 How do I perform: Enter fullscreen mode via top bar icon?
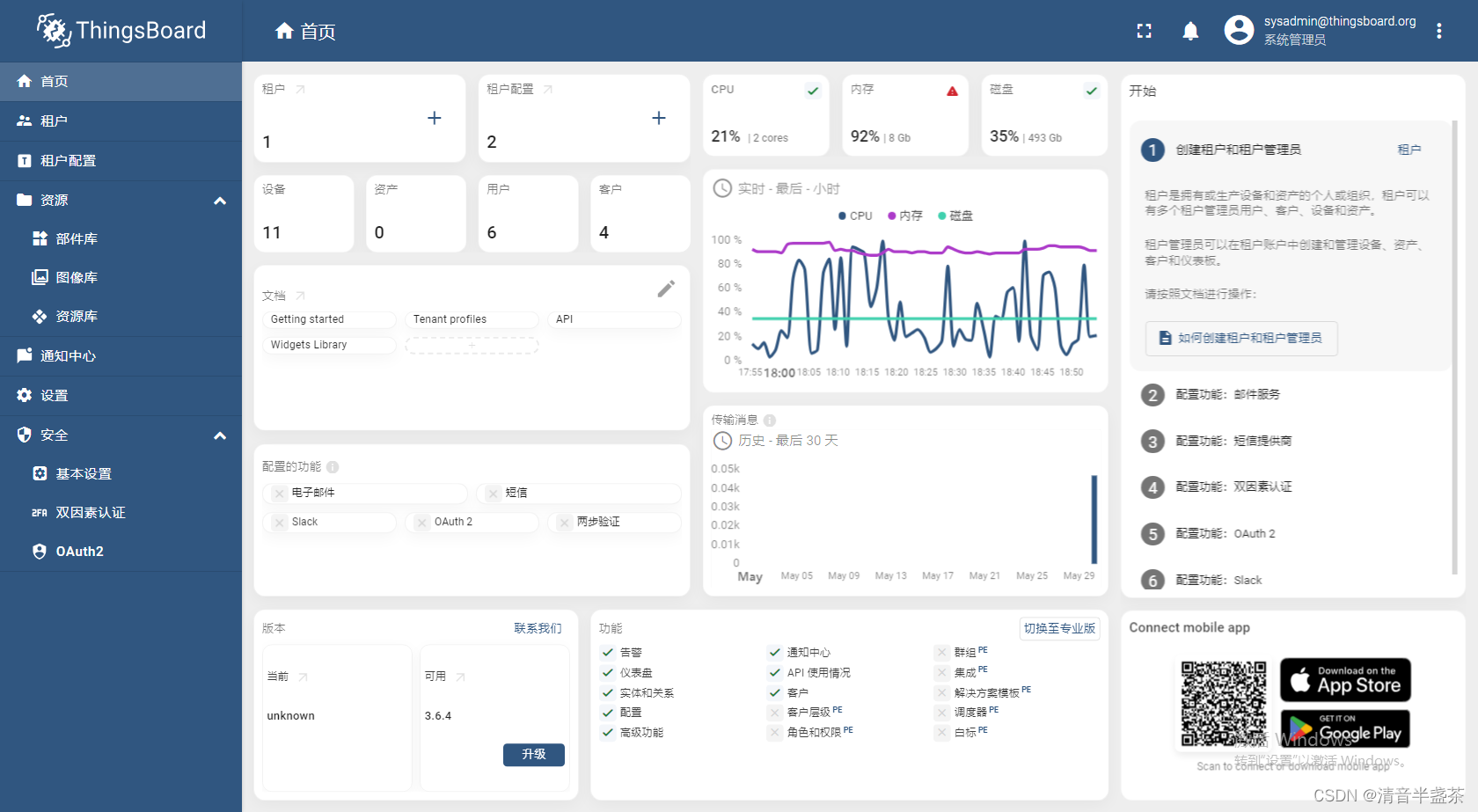point(1144,30)
